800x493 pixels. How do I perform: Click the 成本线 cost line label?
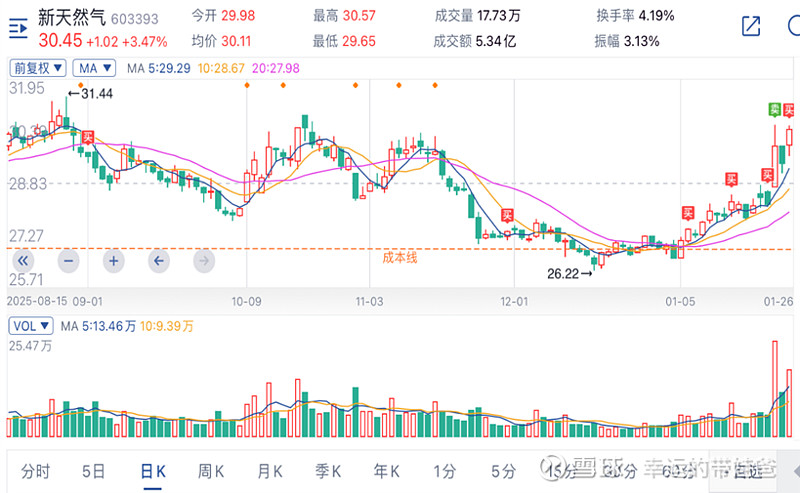(x=398, y=257)
